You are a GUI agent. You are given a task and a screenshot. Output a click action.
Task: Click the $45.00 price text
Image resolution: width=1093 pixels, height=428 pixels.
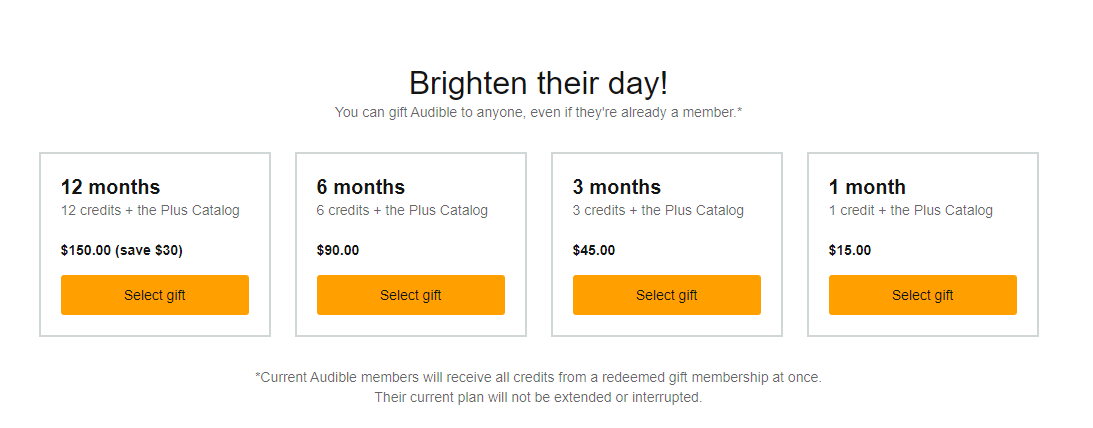594,250
